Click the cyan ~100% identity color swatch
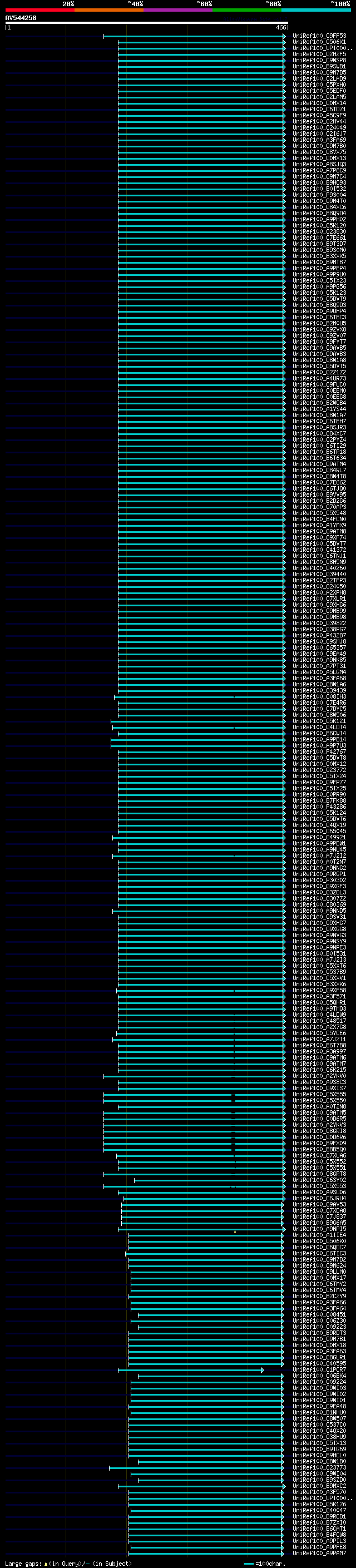The width and height of the screenshot is (356, 1568). point(316,10)
